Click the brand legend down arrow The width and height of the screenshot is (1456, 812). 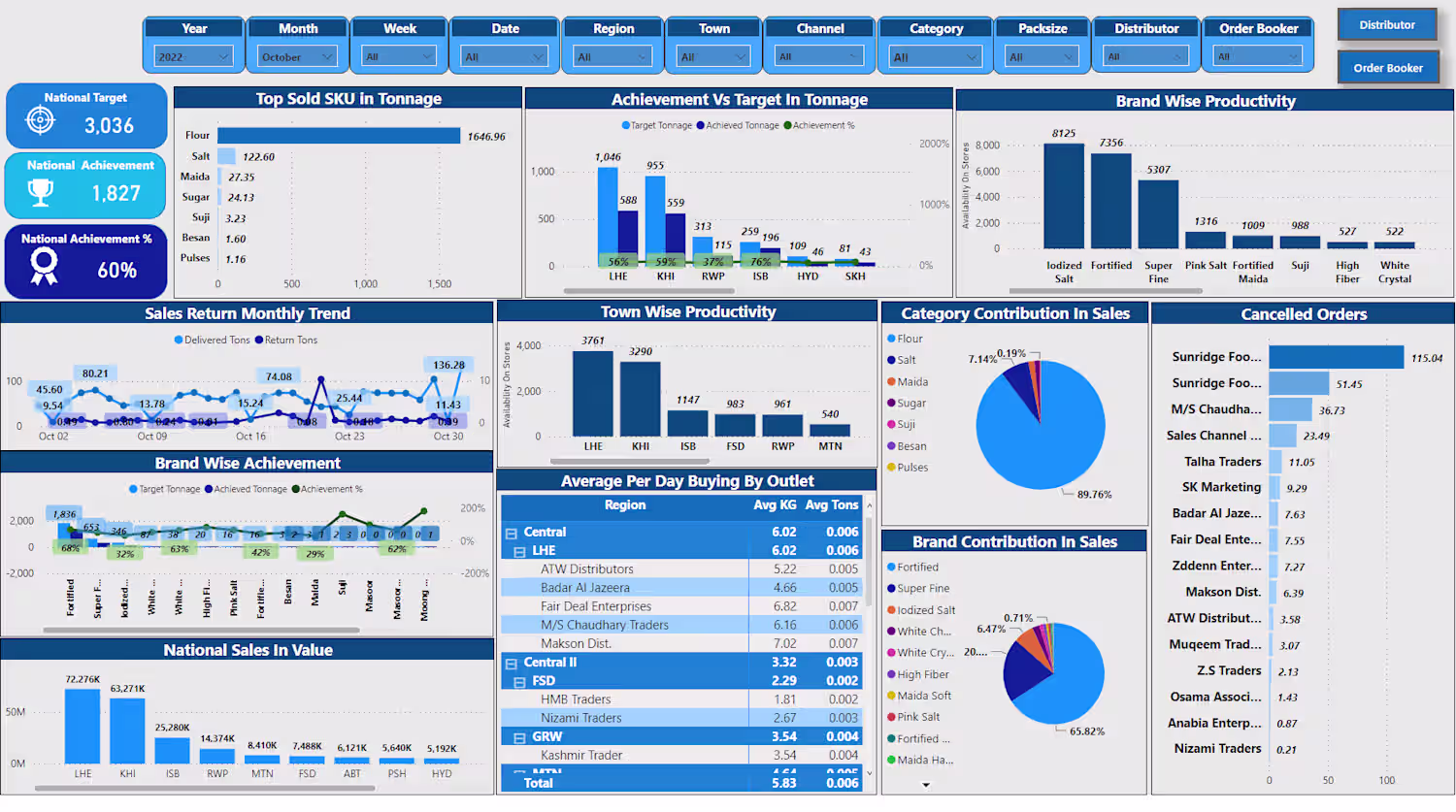click(926, 785)
